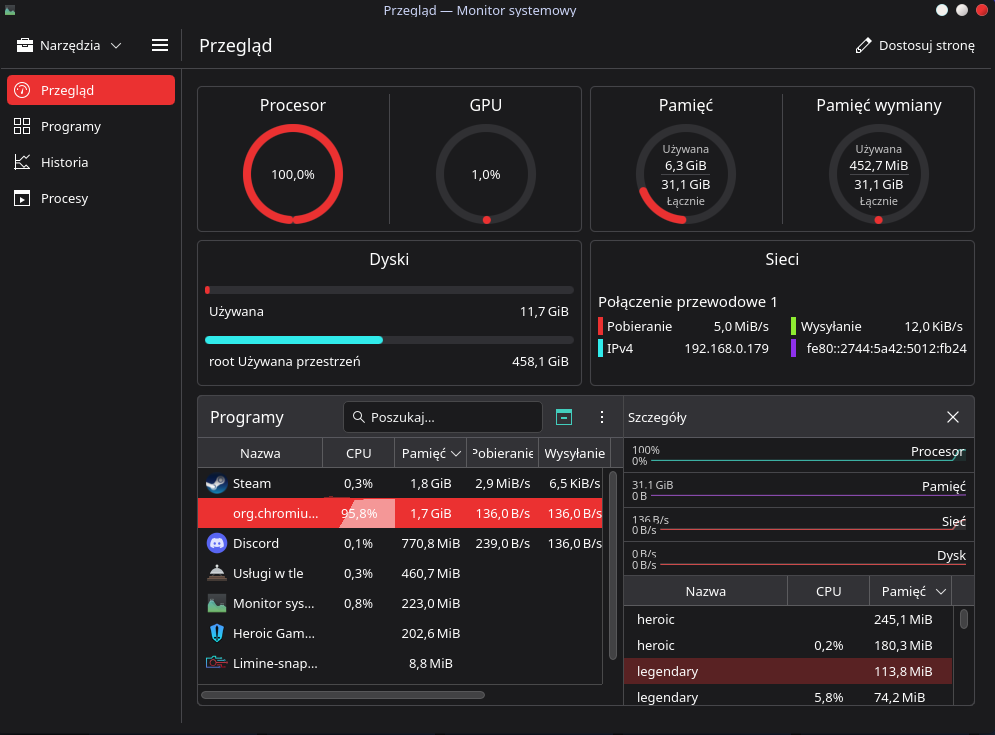Click the Limine-snapper application icon
995x735 pixels.
[x=216, y=663]
